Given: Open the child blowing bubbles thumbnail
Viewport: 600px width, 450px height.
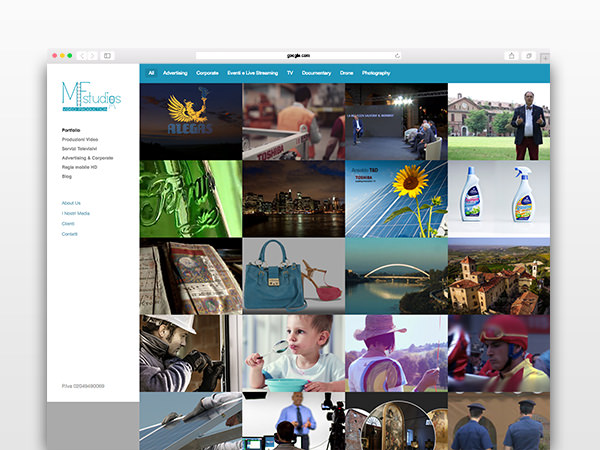Looking at the screenshot, I should [293, 353].
